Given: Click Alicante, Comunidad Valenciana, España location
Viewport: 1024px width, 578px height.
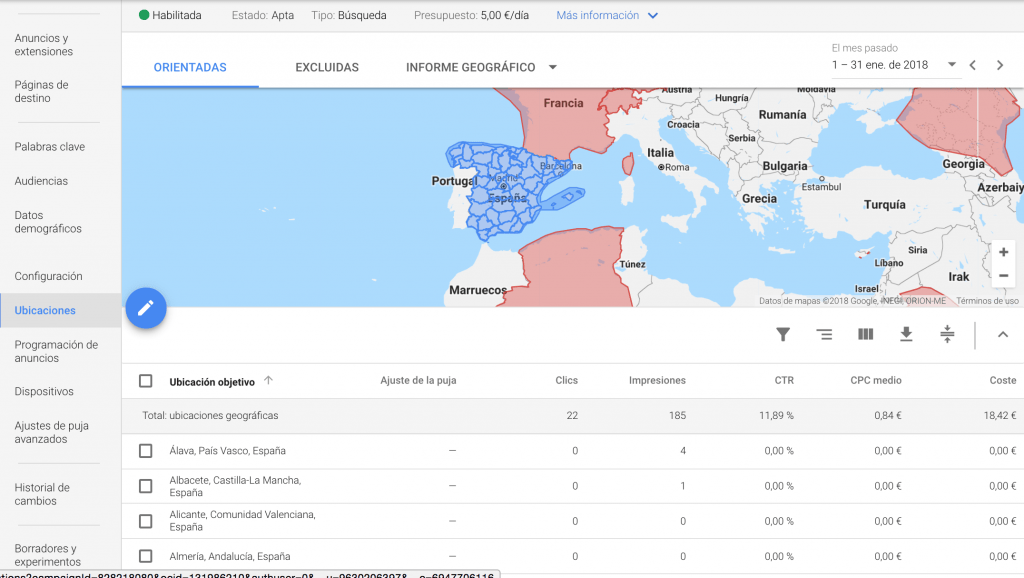Looking at the screenshot, I should 242,521.
